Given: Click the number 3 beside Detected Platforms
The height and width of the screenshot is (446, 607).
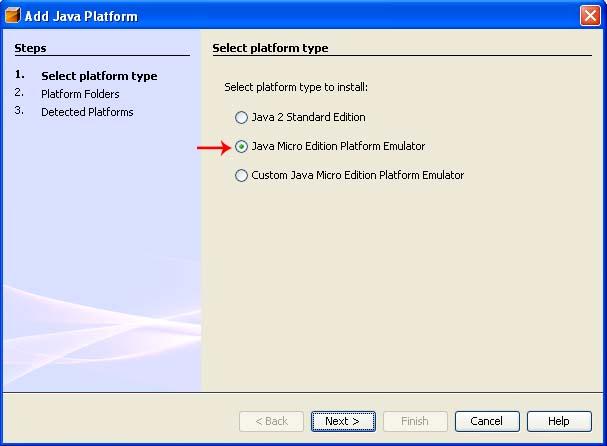Looking at the screenshot, I should (x=19, y=111).
